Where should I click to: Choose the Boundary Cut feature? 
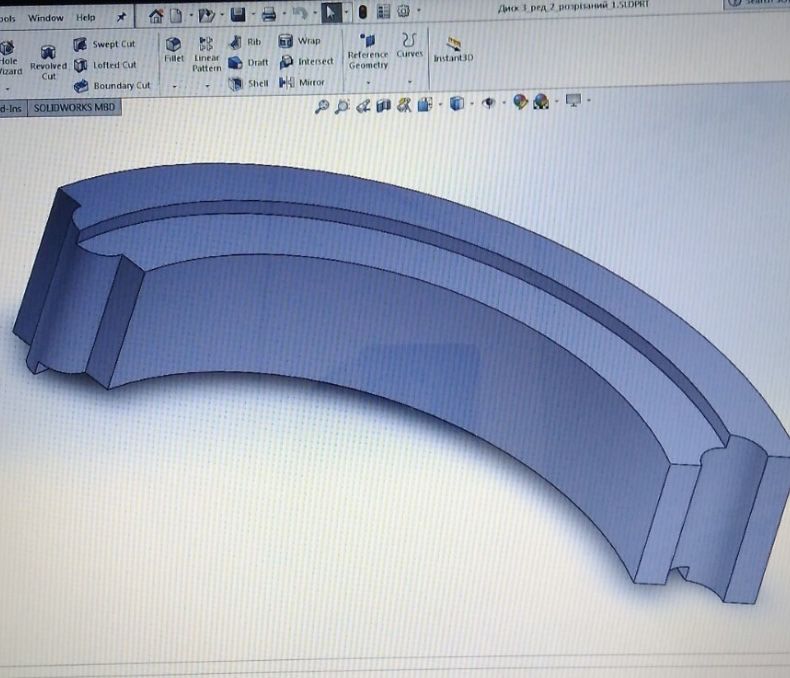(x=112, y=86)
